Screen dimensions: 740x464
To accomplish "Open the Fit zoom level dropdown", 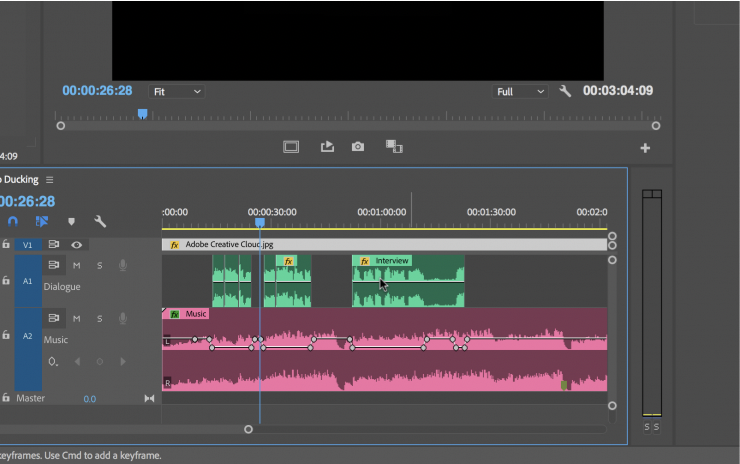I will click(x=177, y=92).
